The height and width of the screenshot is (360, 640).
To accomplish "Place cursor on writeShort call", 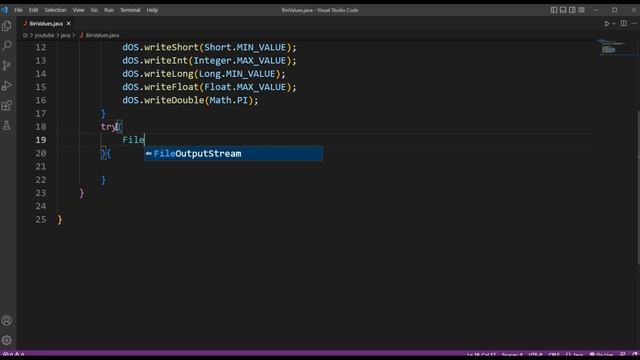I will [x=171, y=47].
